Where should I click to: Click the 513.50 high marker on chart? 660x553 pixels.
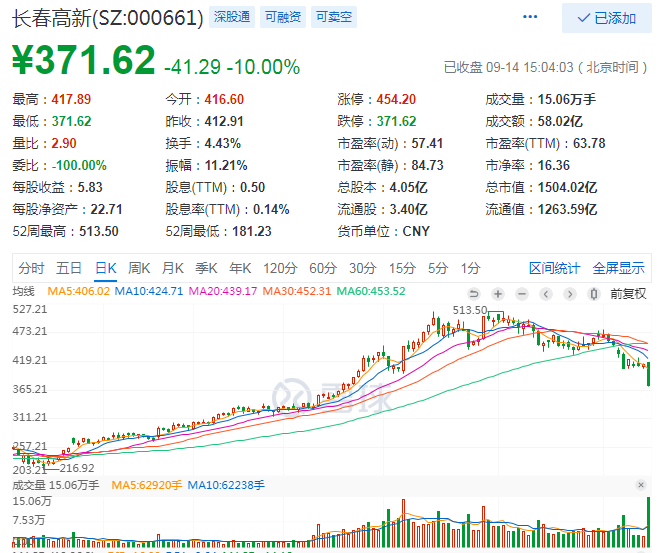click(x=470, y=310)
